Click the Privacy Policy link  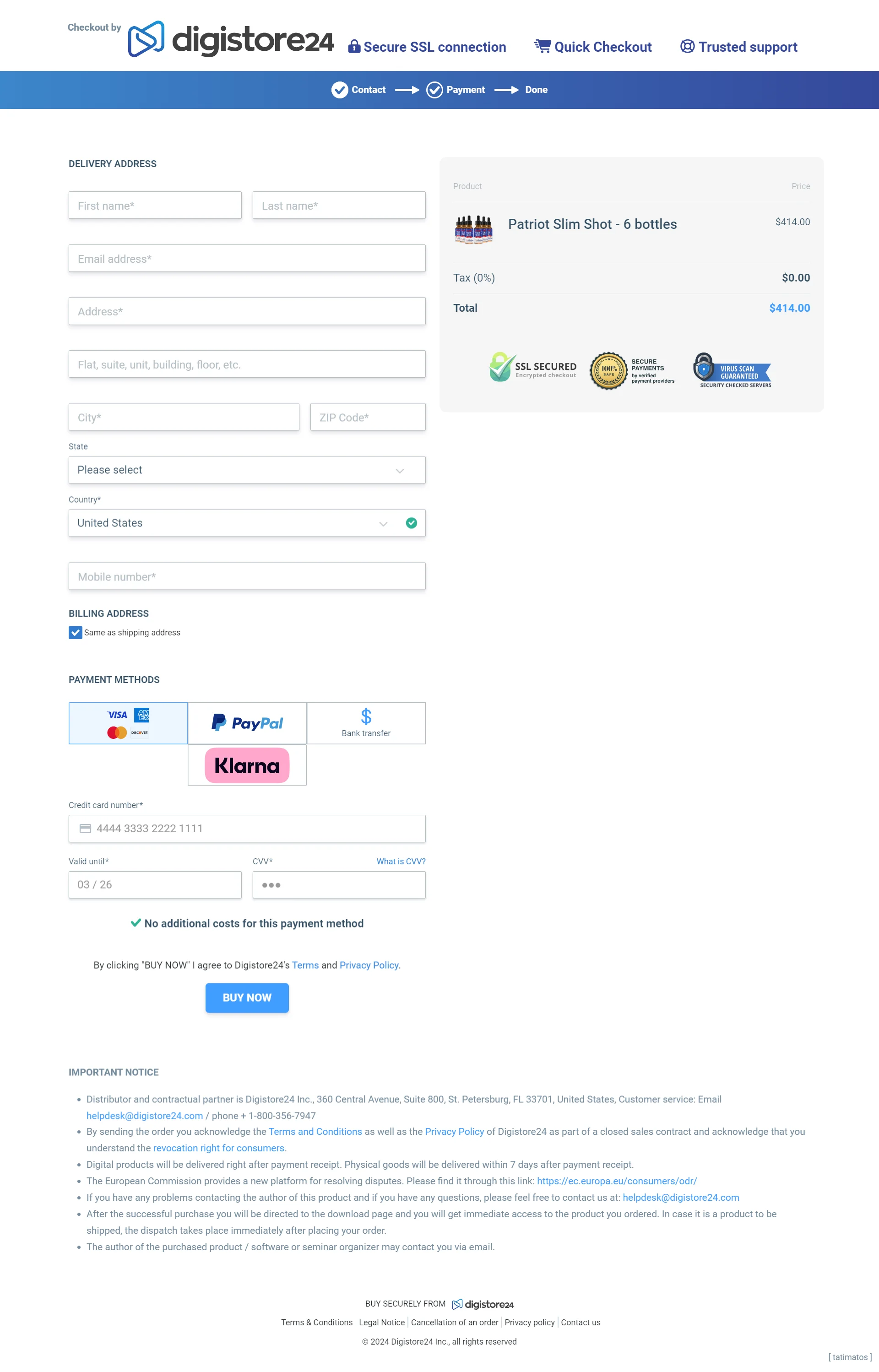368,965
